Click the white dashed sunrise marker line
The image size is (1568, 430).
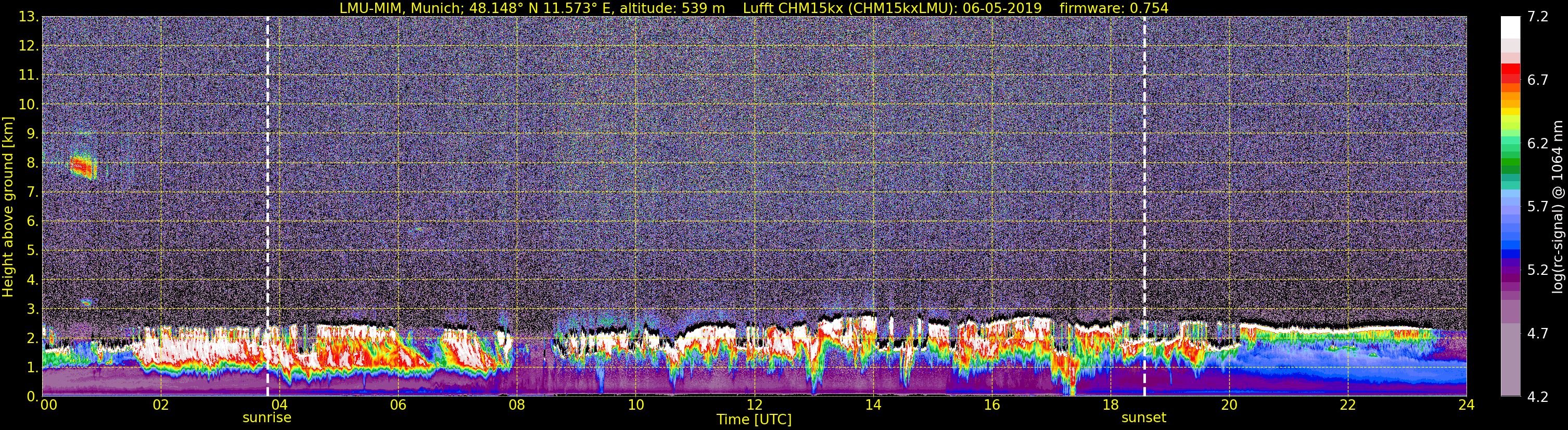coord(267,206)
